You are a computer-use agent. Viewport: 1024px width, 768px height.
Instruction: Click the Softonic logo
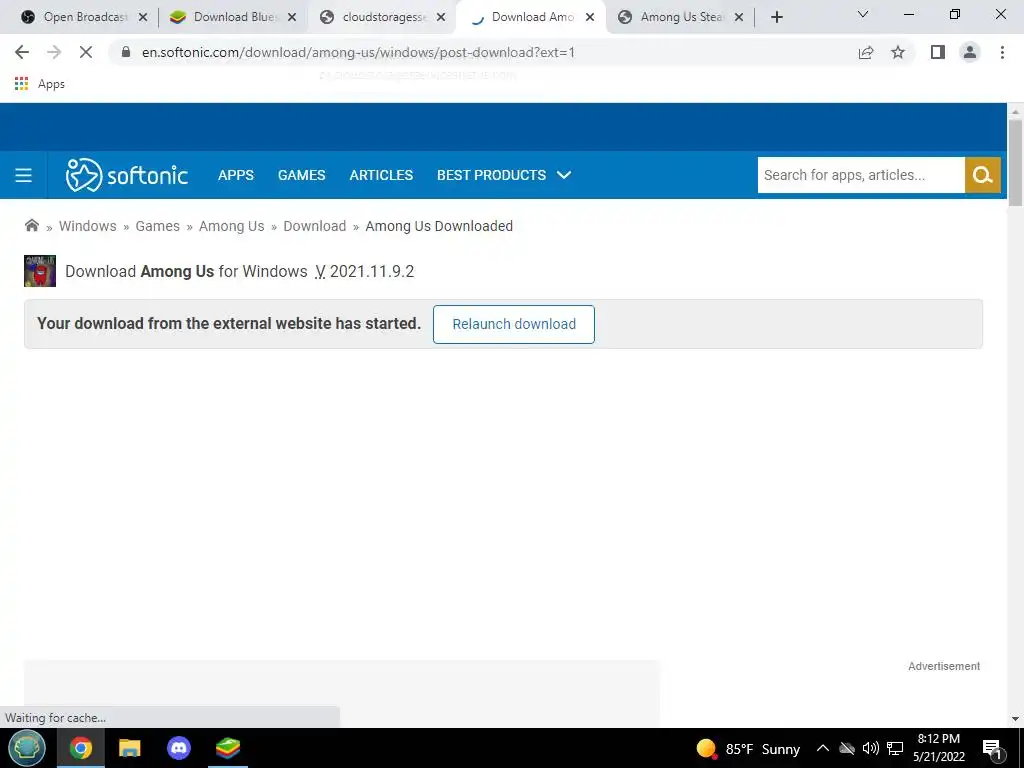(x=127, y=175)
